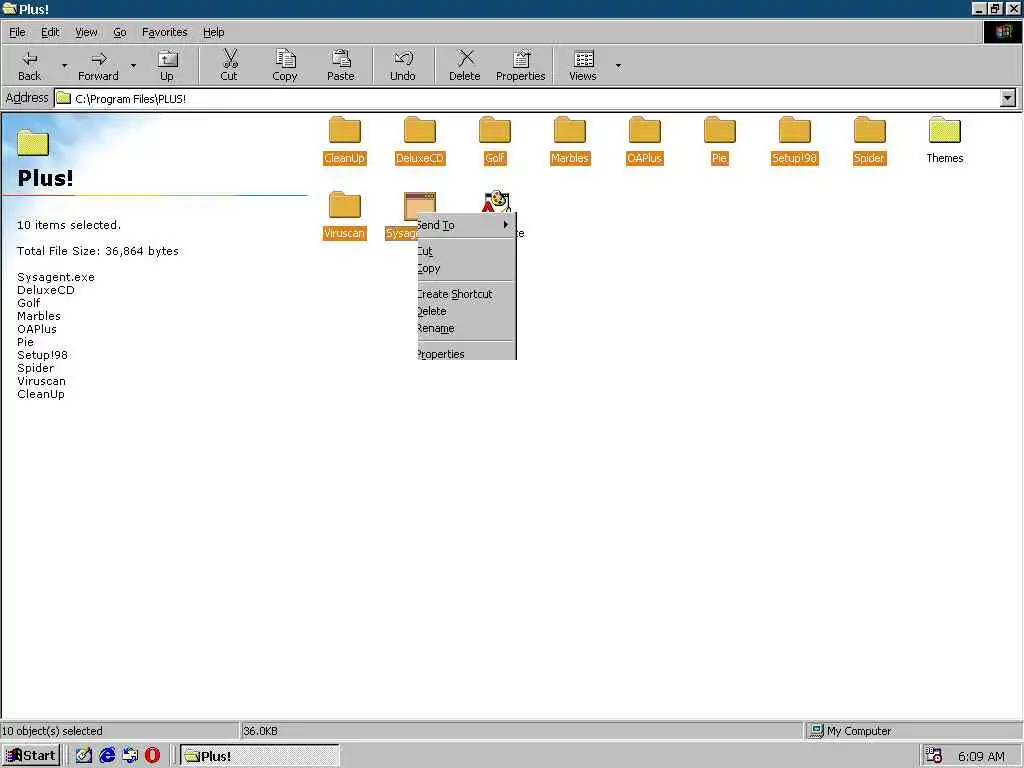Choose Delete from the context menu
This screenshot has width=1024, height=768.
(x=466, y=312)
